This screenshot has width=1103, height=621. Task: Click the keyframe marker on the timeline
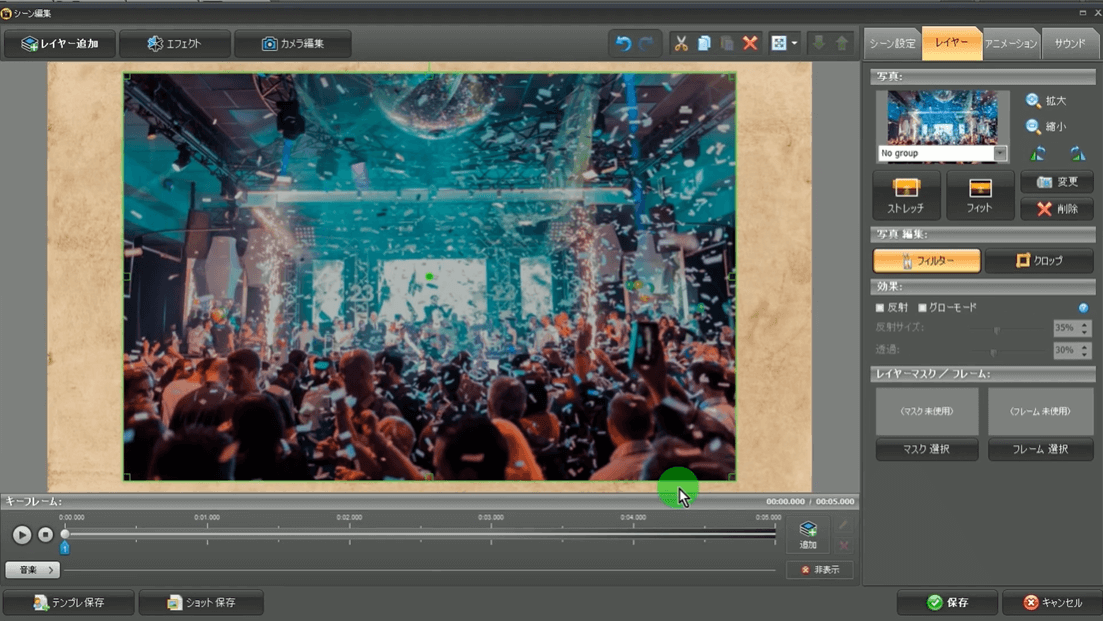coord(65,547)
